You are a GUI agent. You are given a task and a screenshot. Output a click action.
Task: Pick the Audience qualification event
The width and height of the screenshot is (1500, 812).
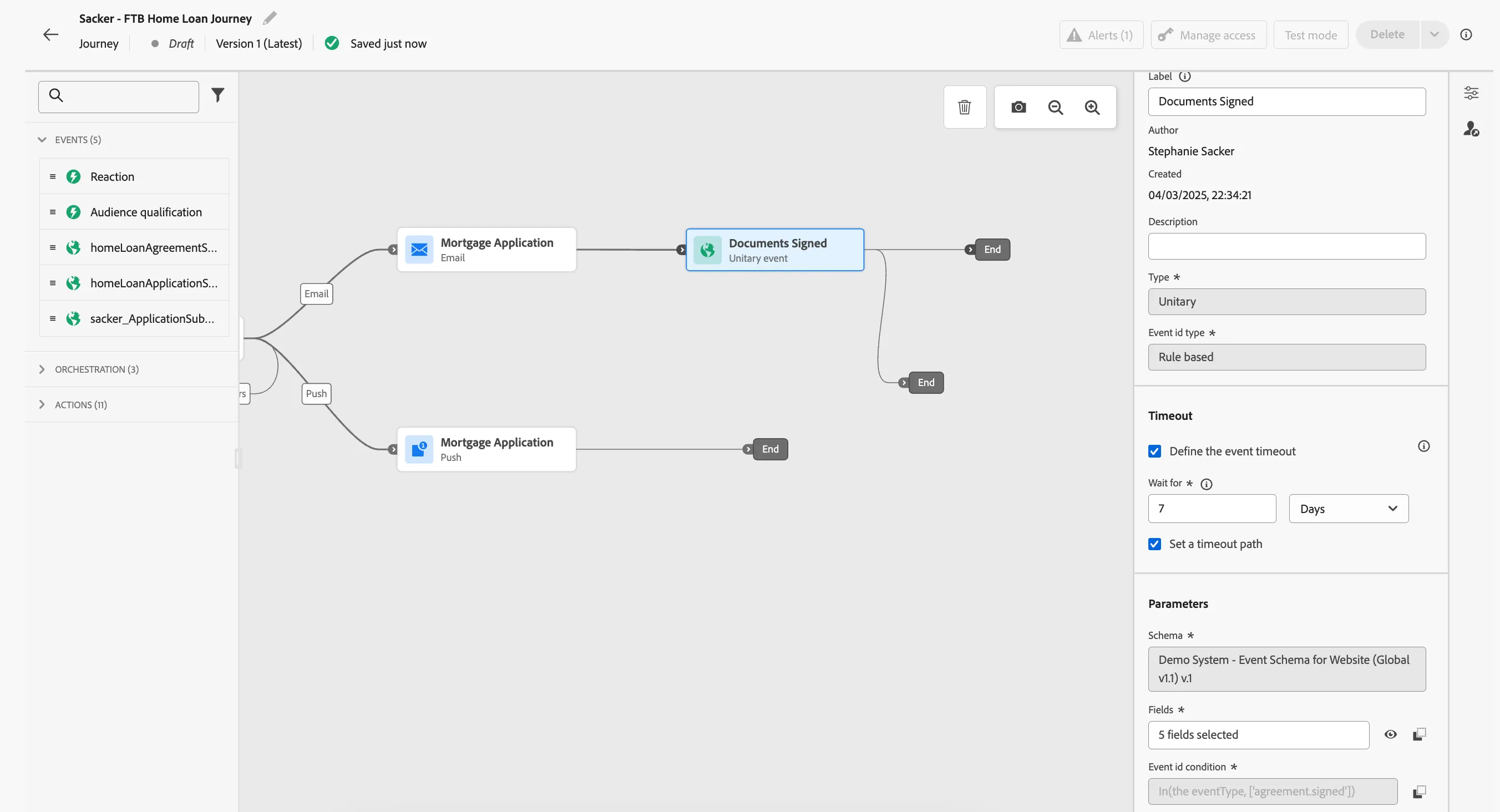(134, 212)
